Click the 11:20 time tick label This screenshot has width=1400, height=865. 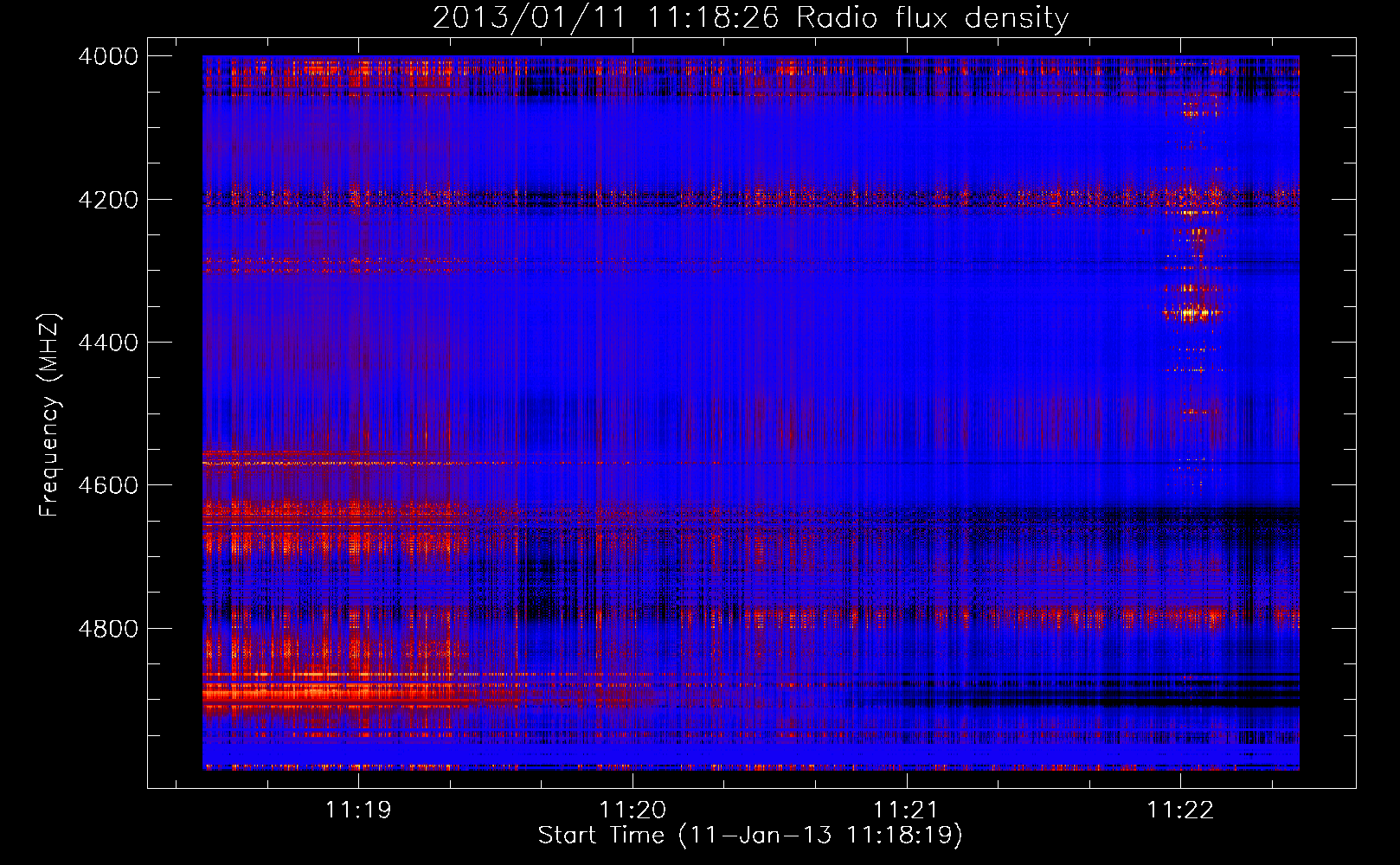point(633,811)
